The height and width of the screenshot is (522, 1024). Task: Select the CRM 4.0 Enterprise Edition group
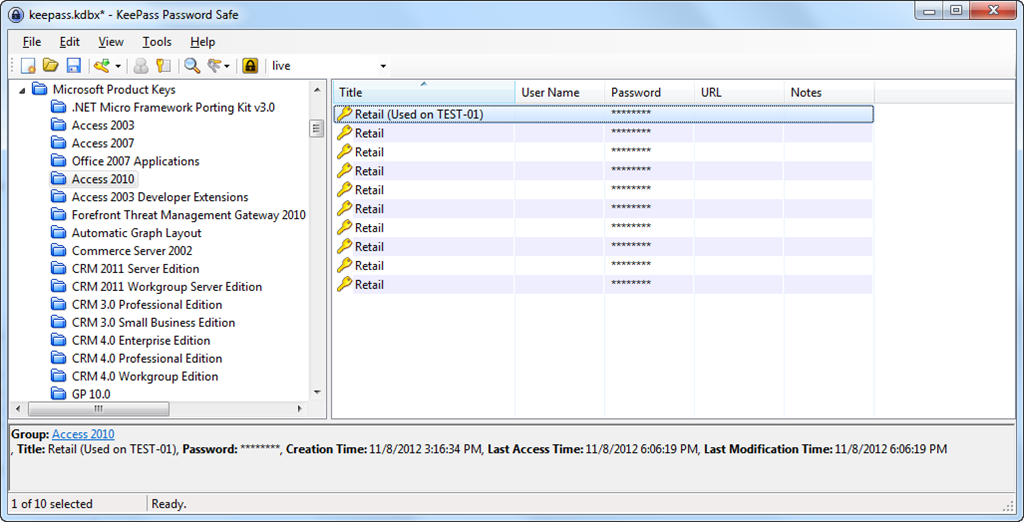(141, 340)
